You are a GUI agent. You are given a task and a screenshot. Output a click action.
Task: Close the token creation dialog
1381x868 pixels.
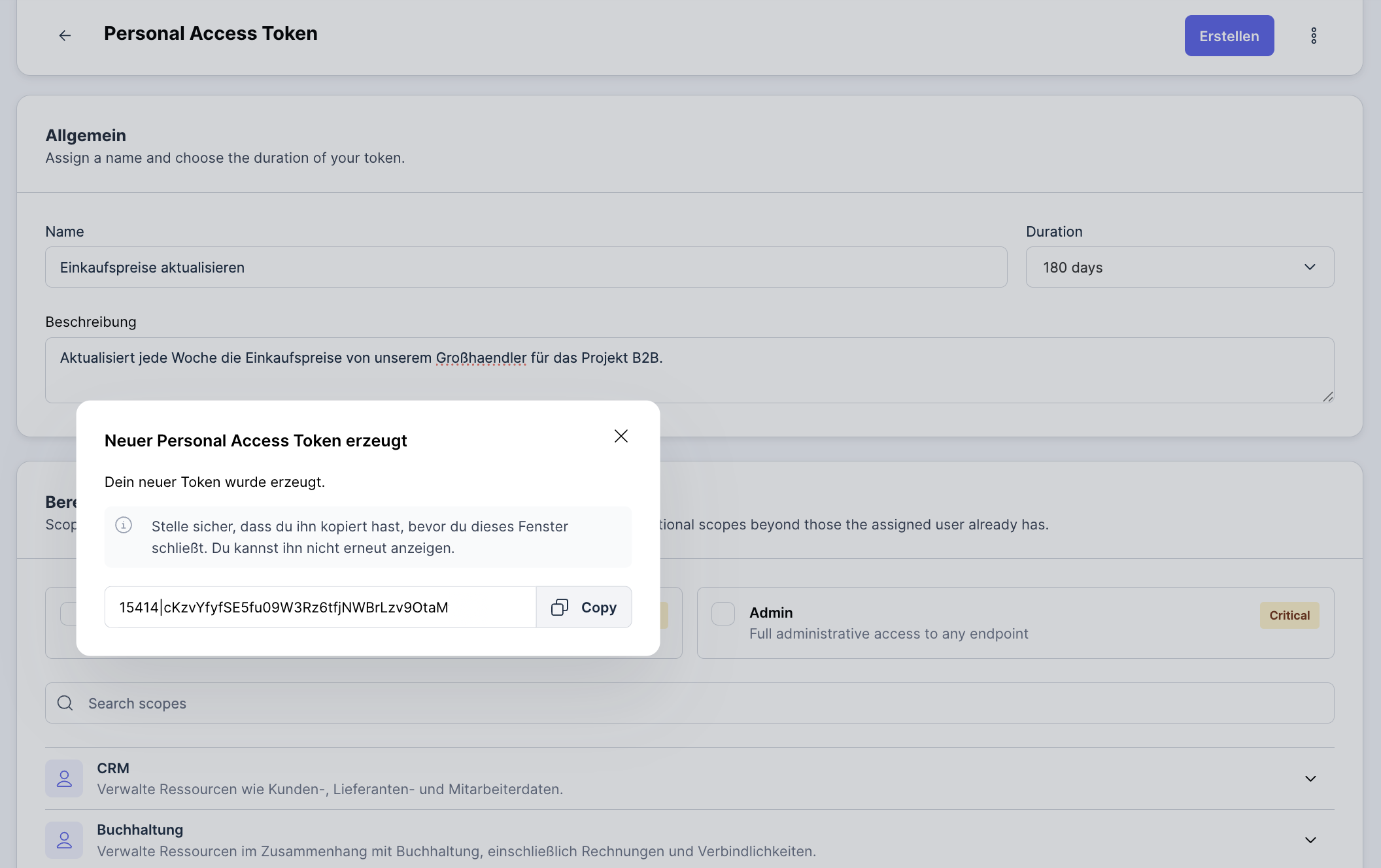click(621, 436)
